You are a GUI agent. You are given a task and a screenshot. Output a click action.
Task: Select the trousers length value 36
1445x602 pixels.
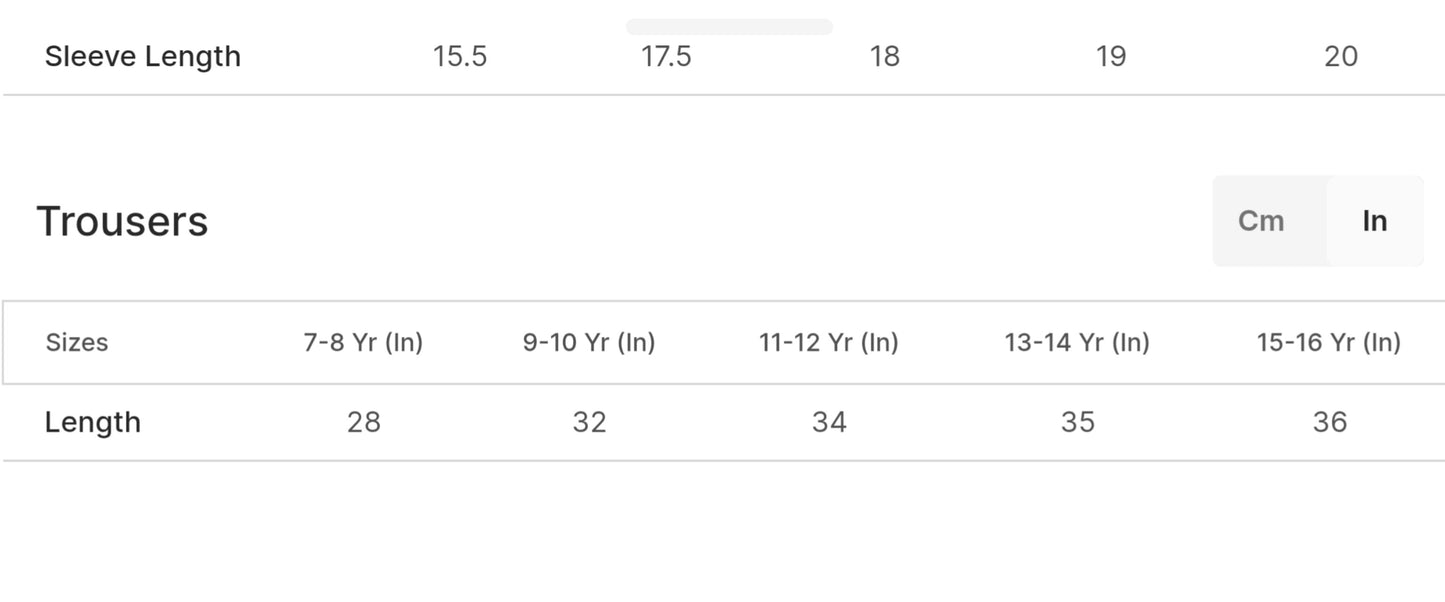click(1330, 422)
